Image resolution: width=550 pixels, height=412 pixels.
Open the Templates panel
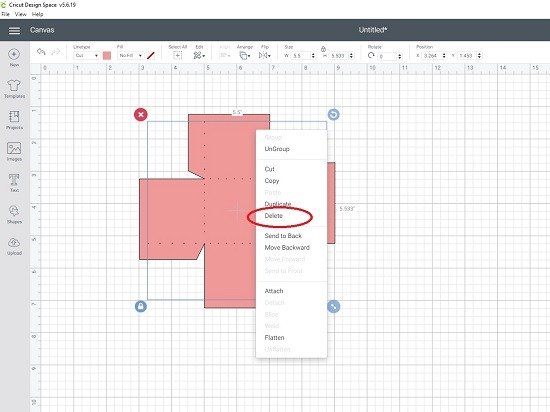point(14,88)
